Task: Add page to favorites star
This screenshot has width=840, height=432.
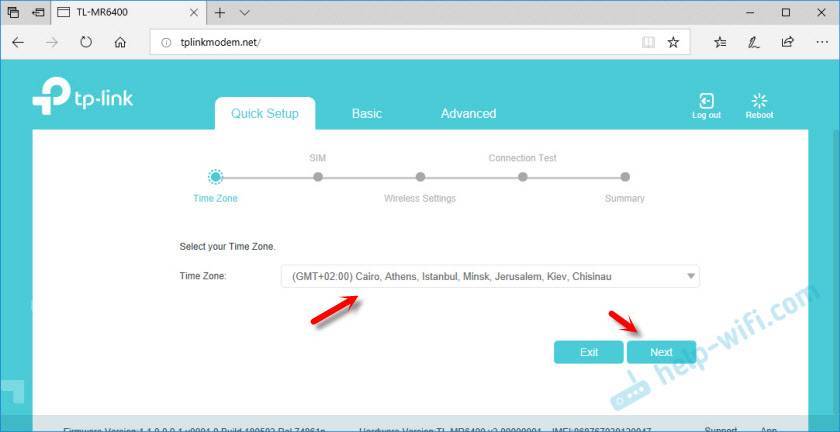Action: pos(673,42)
